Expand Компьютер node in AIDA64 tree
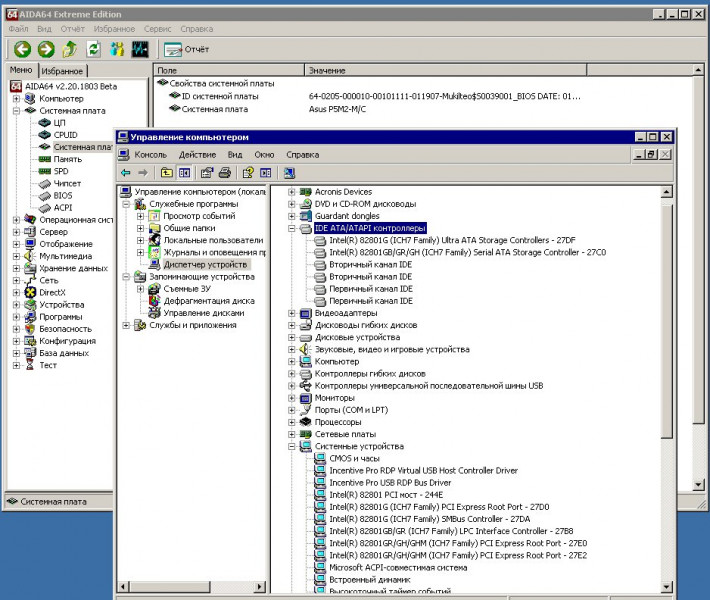This screenshot has width=710, height=600. [x=16, y=99]
